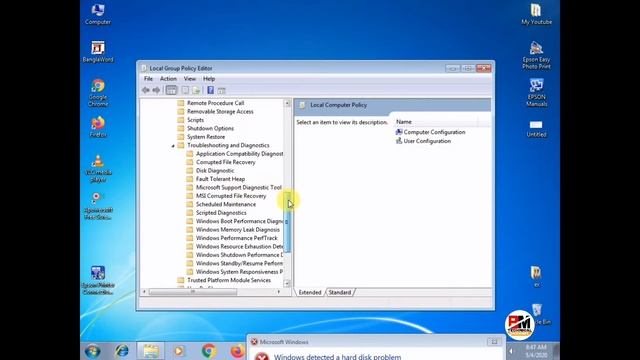Open the Help menu
Viewport: 640px width, 360px height.
point(209,79)
